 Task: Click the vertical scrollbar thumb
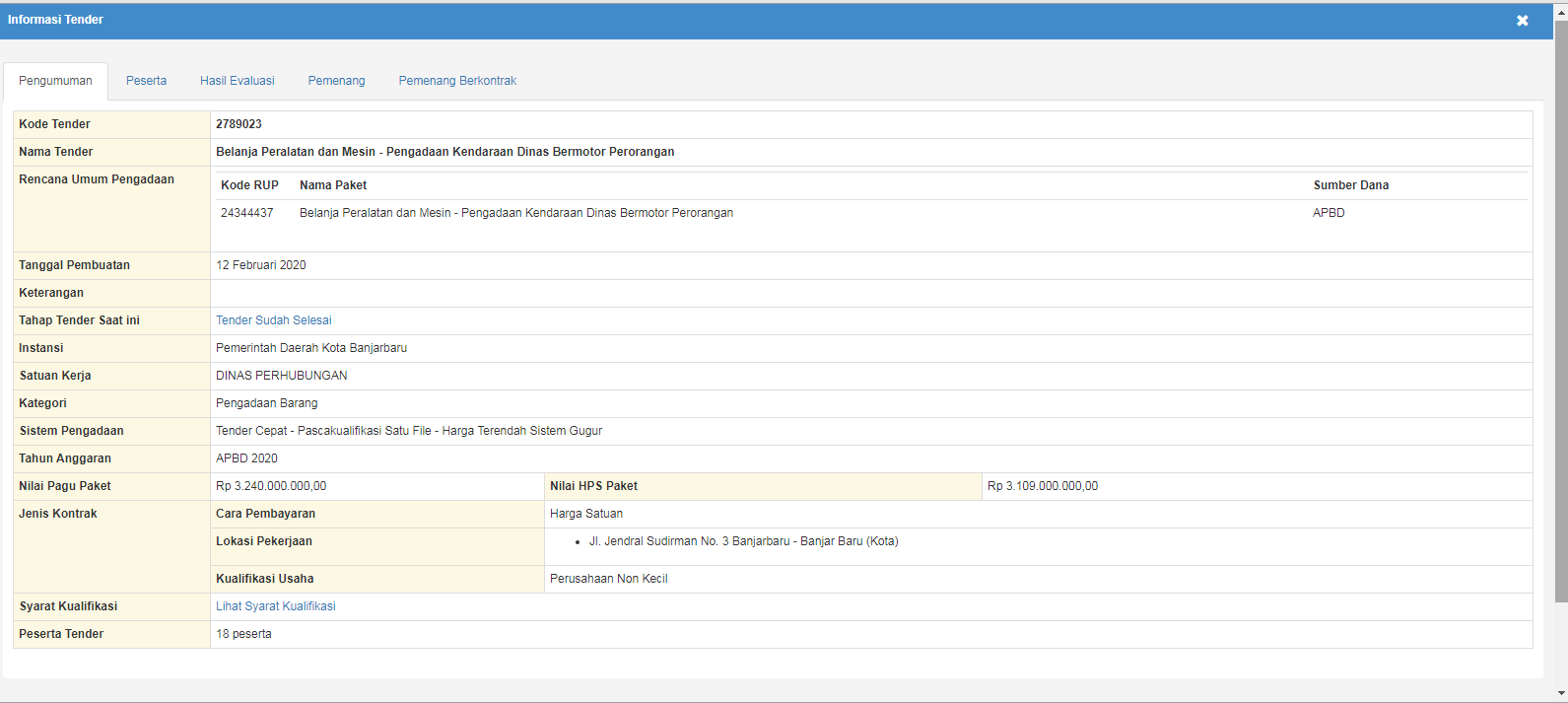1561,311
